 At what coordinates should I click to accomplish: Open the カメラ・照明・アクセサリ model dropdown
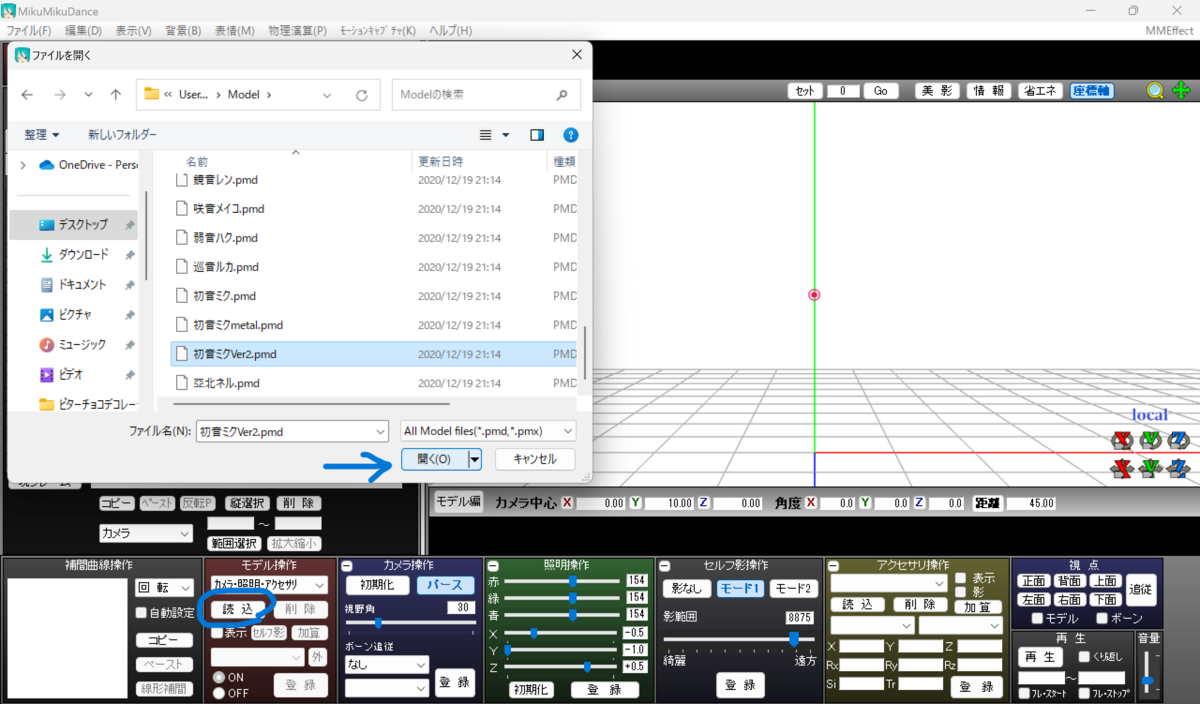pos(269,584)
